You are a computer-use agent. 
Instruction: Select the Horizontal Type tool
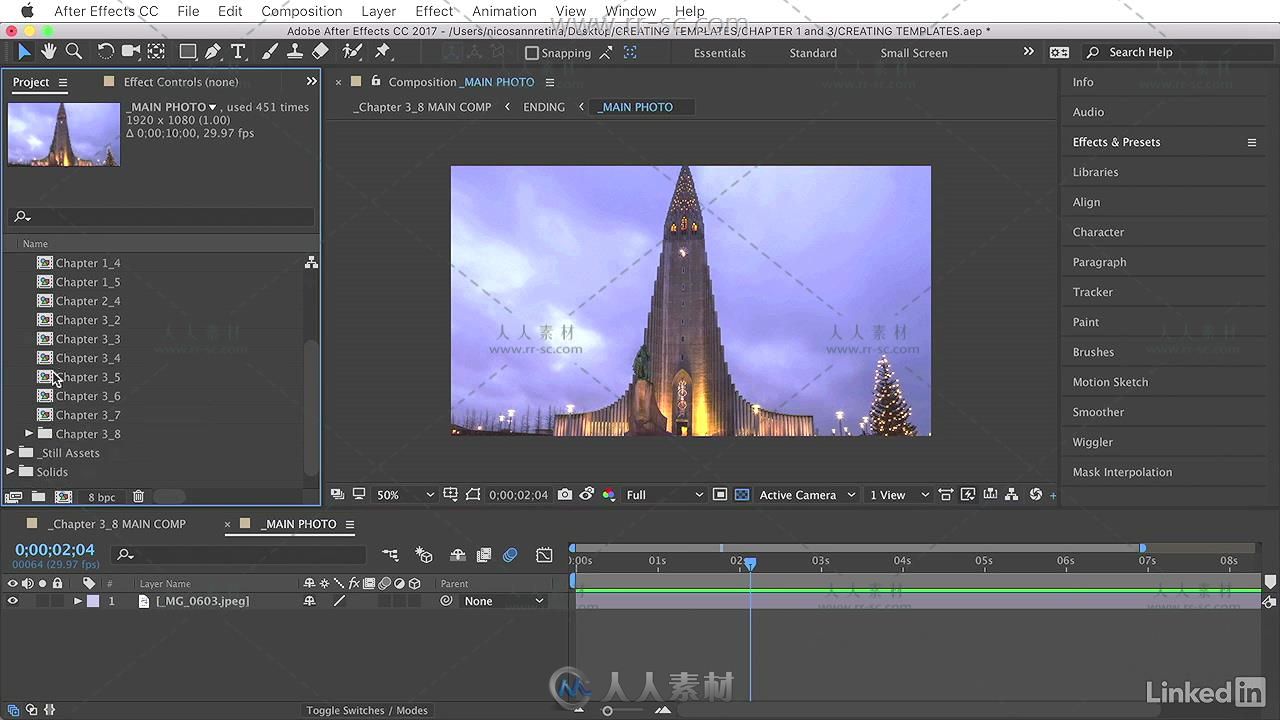[x=238, y=52]
